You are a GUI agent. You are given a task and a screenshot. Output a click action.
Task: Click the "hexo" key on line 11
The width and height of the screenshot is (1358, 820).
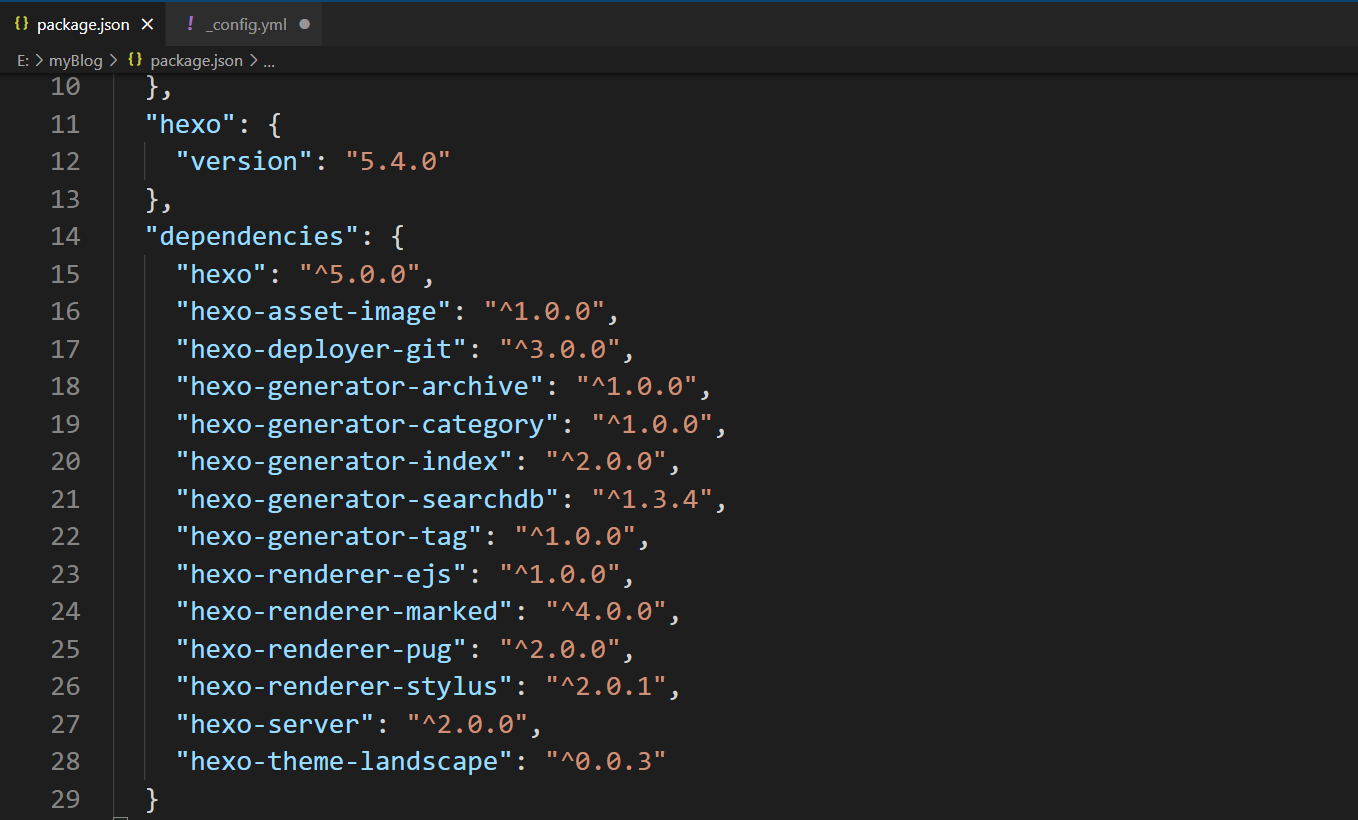pos(191,124)
